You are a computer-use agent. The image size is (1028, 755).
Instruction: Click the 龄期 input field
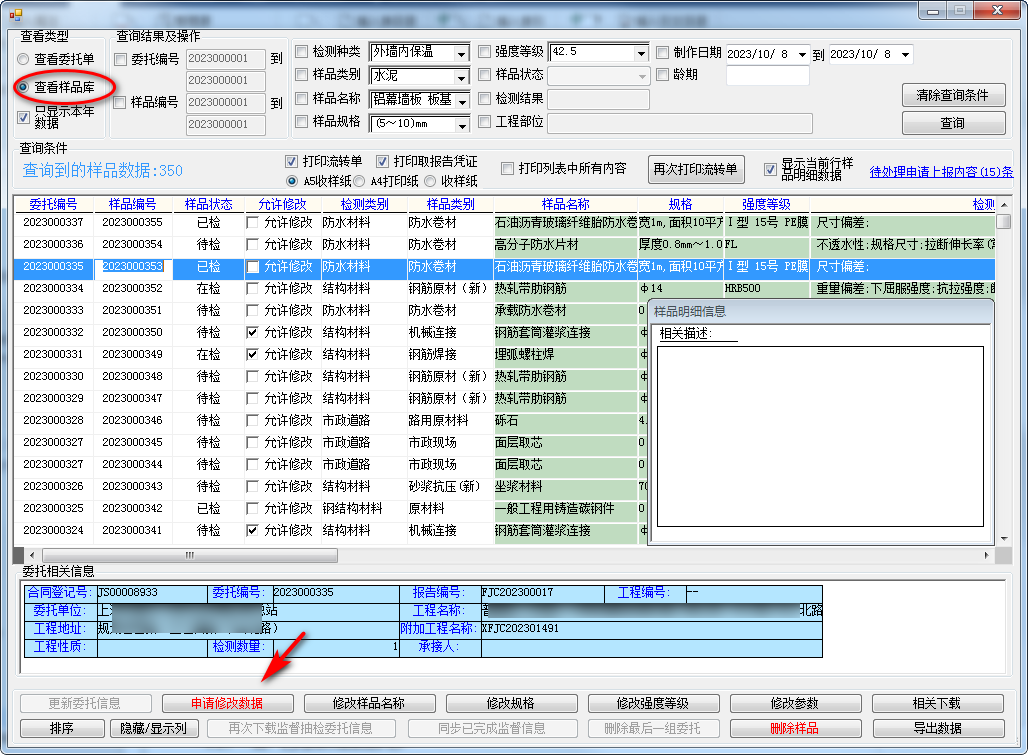pos(767,75)
